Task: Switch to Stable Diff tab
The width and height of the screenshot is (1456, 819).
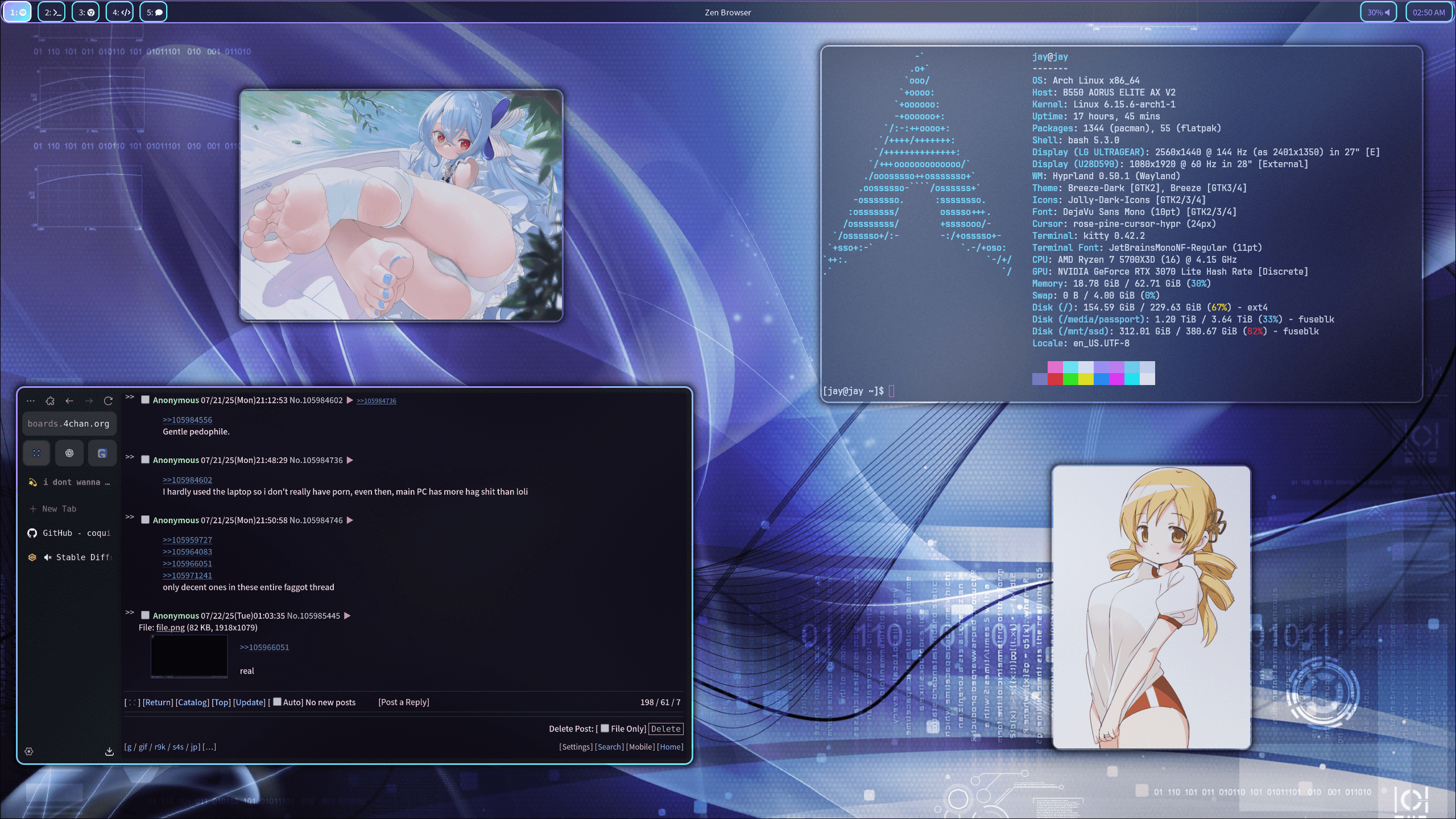Action: (x=69, y=557)
